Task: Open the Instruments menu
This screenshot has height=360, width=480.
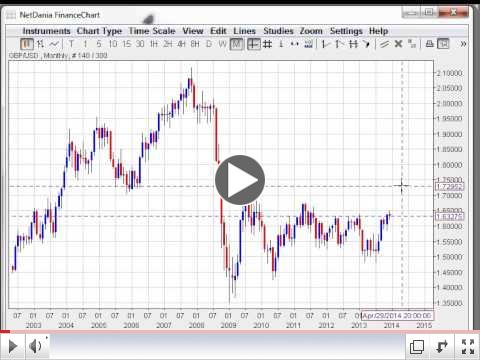Action: (46, 31)
